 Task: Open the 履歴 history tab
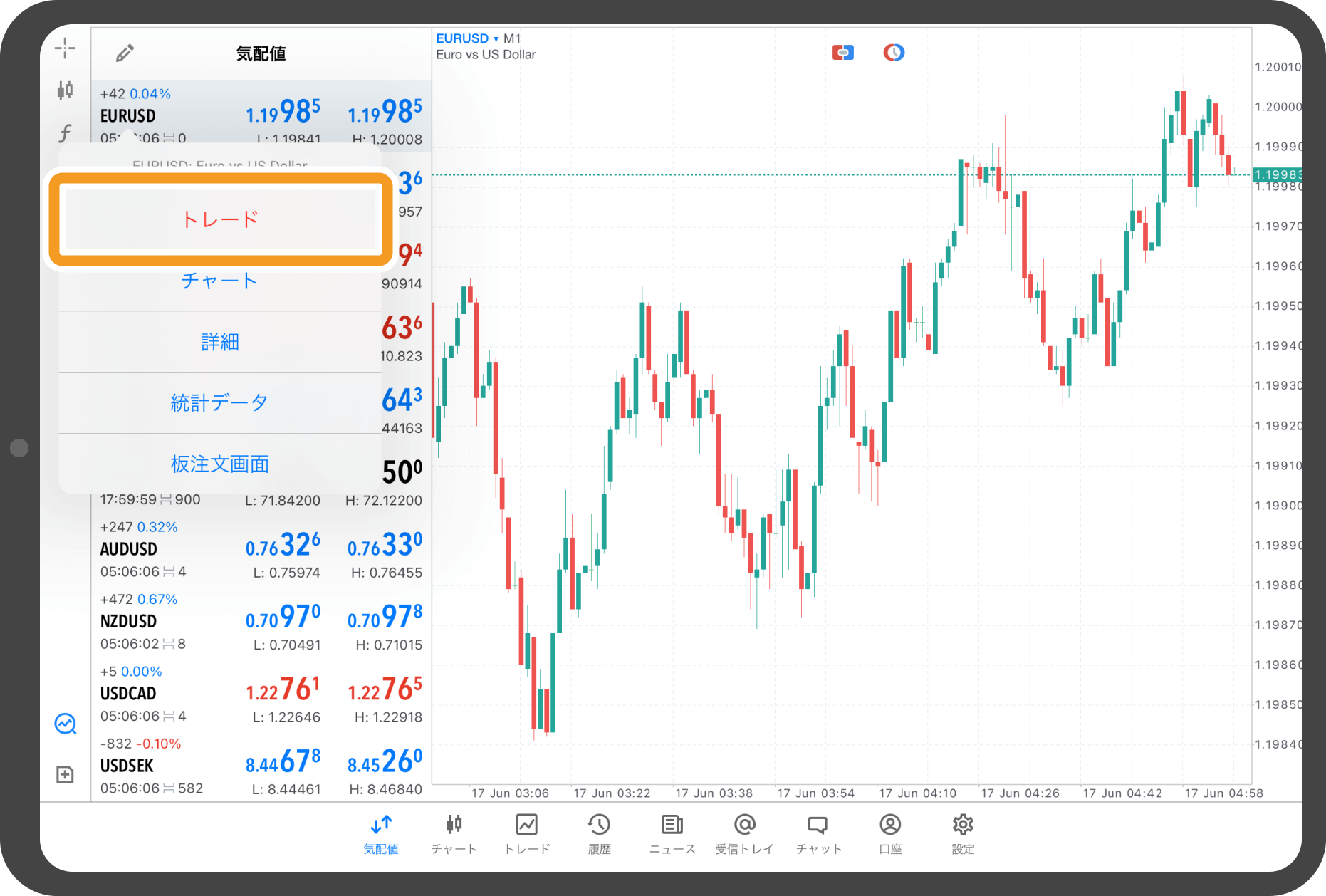click(599, 834)
